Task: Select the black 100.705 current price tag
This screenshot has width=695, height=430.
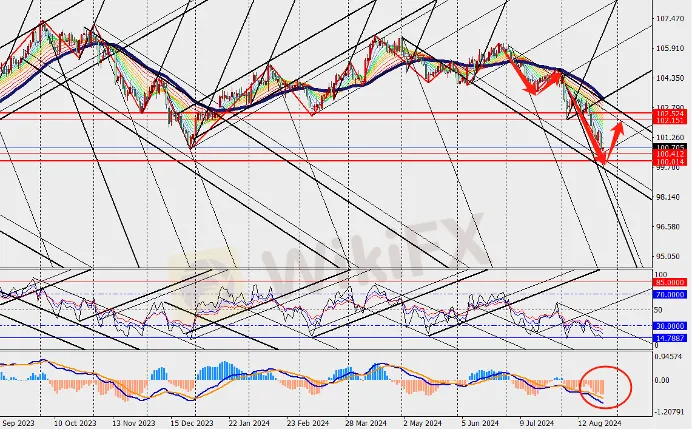Action: pos(671,147)
